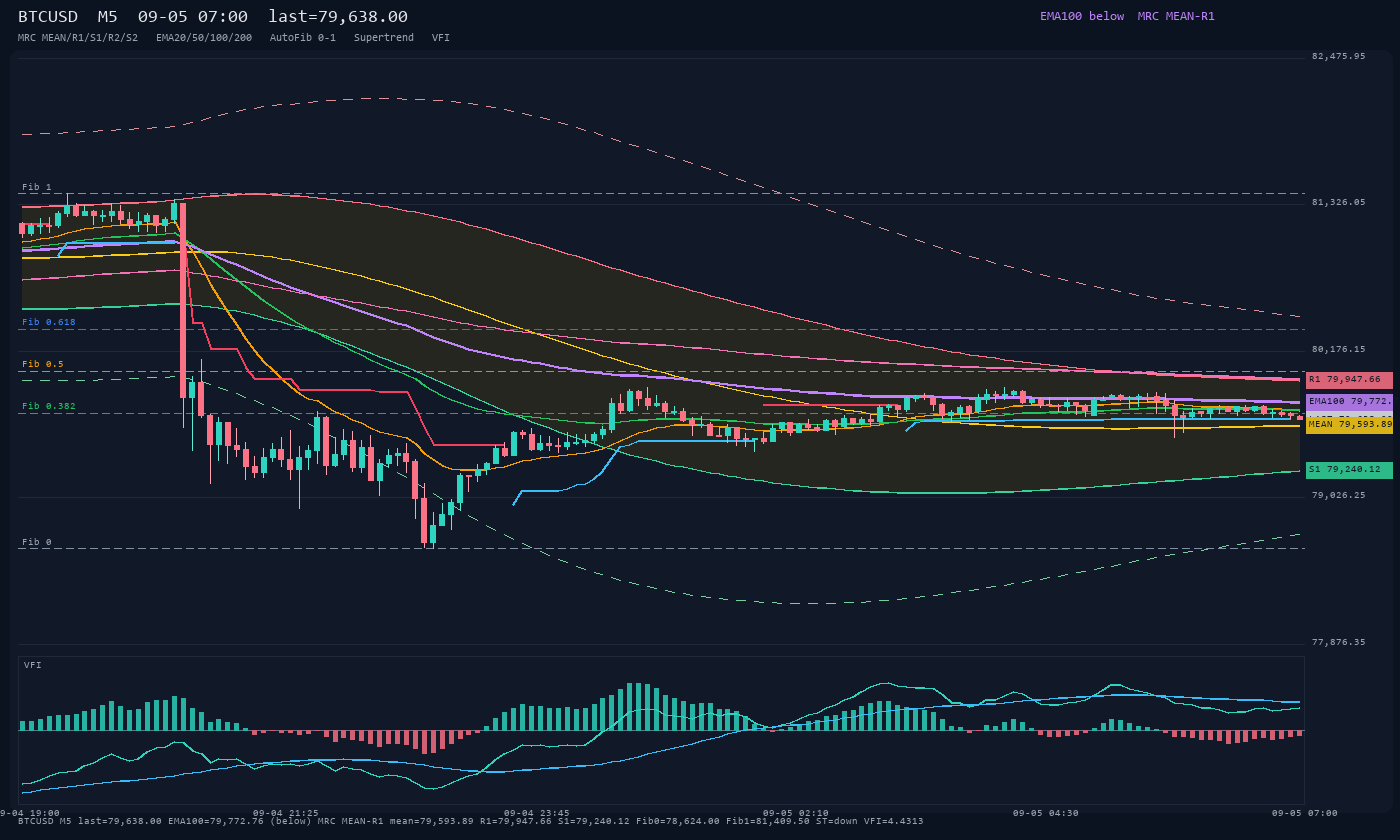Click the "Fib 1" level label
Screen dimensions: 1400x840
(x=37, y=187)
